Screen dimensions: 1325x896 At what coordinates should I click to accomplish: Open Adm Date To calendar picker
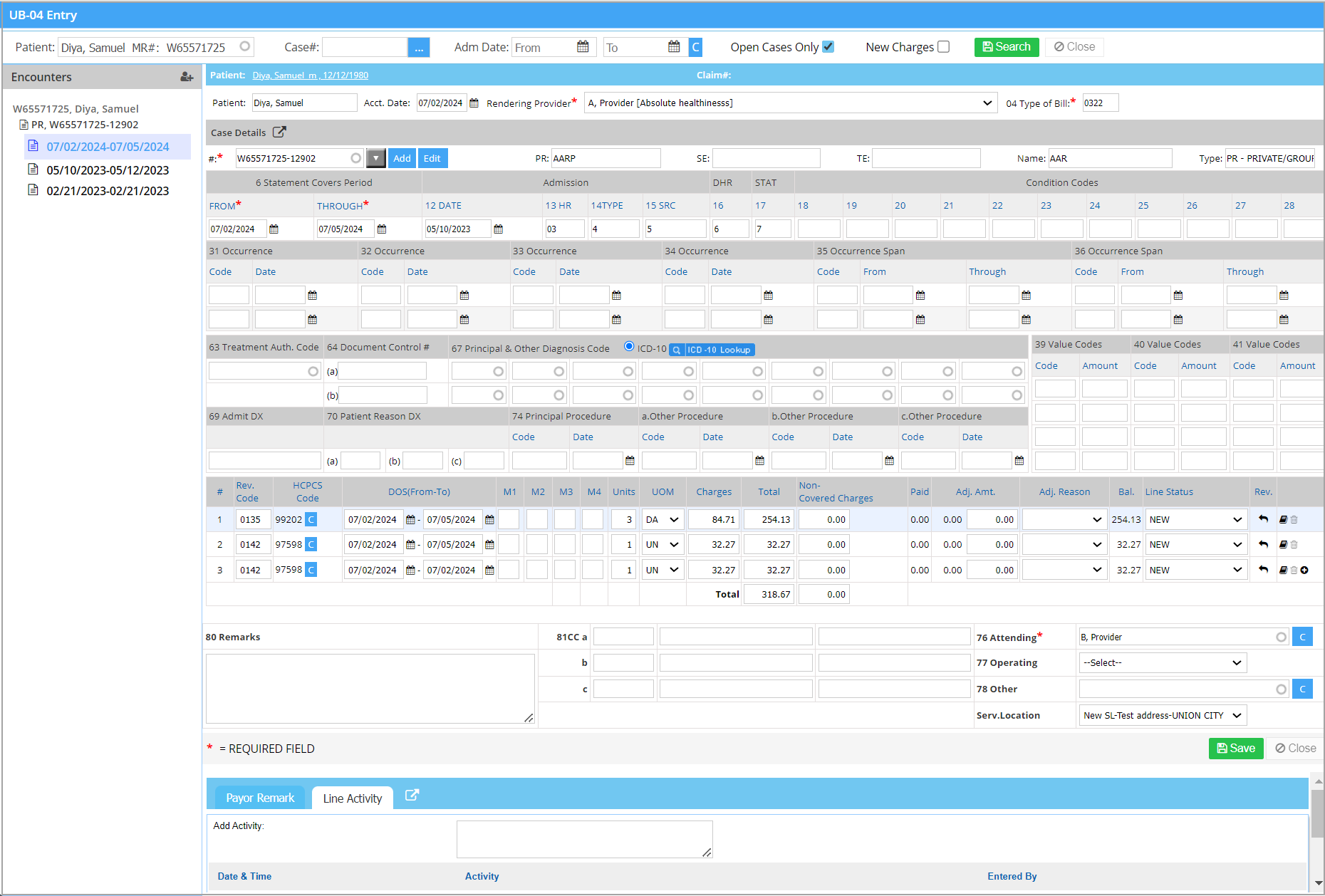[674, 47]
